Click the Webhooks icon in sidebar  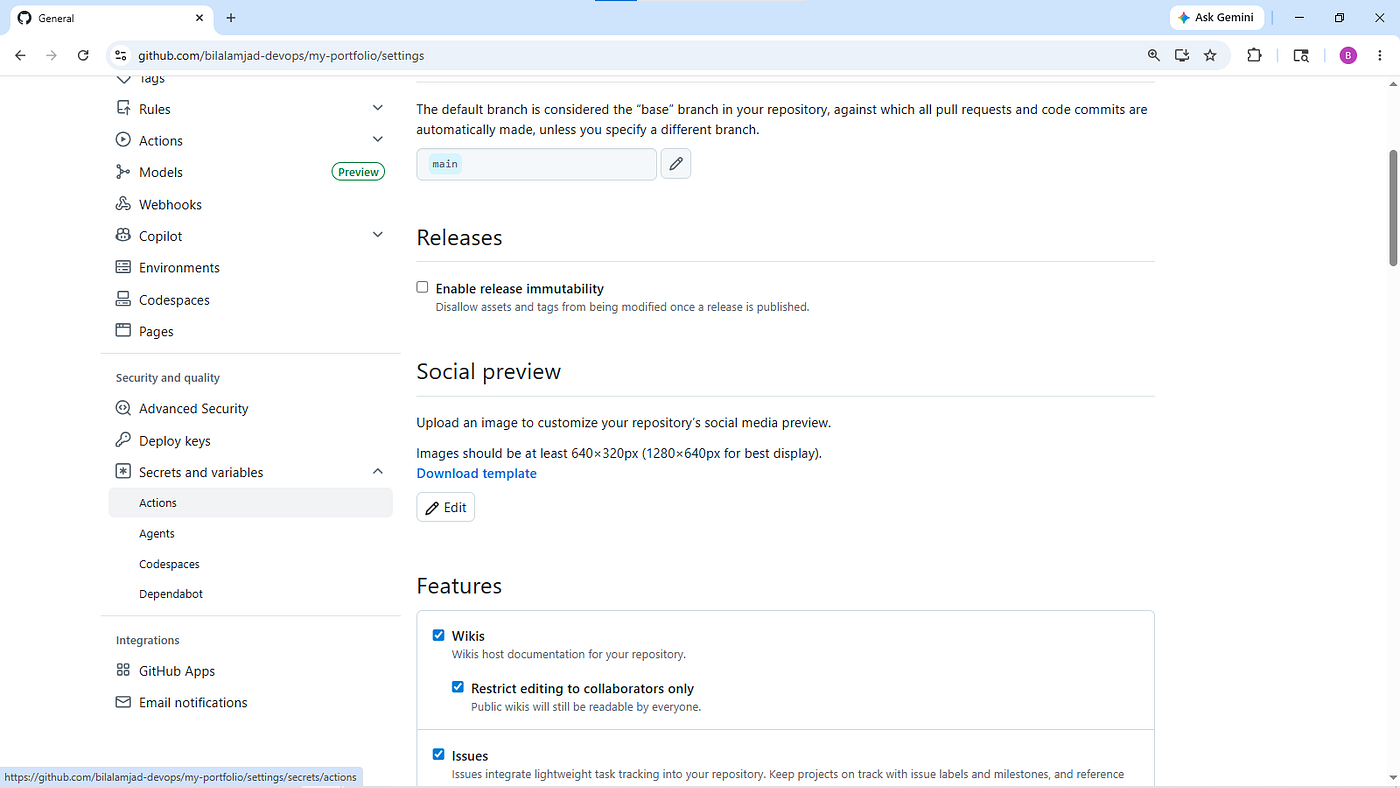click(123, 204)
